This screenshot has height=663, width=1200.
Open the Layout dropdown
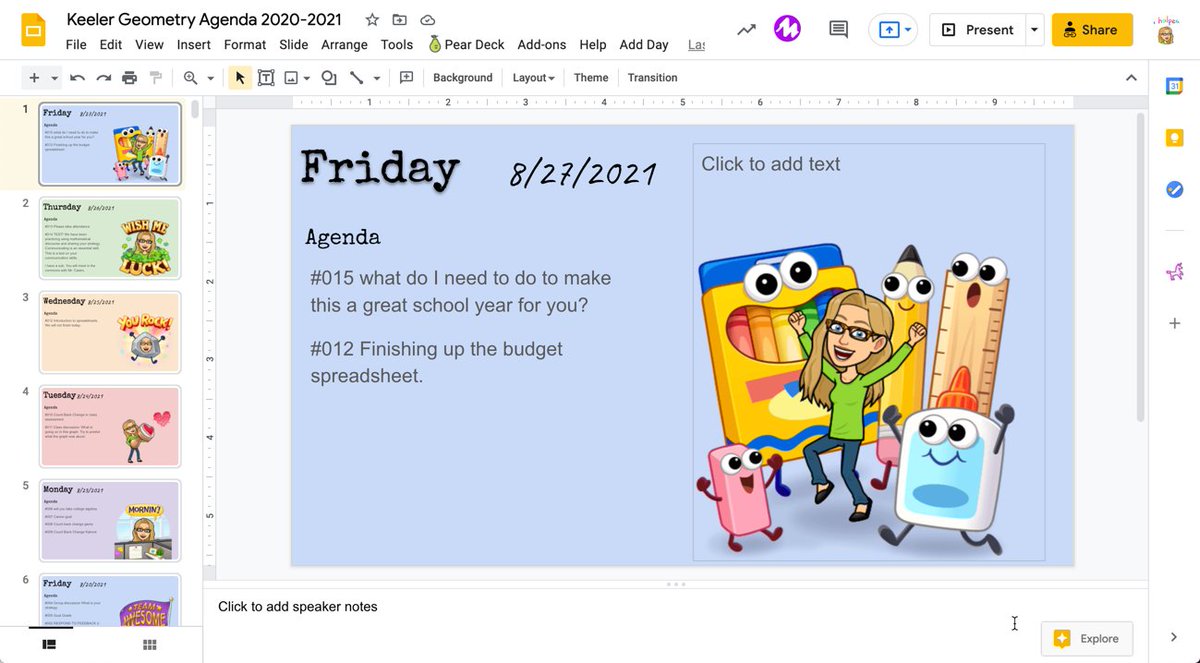click(x=533, y=78)
